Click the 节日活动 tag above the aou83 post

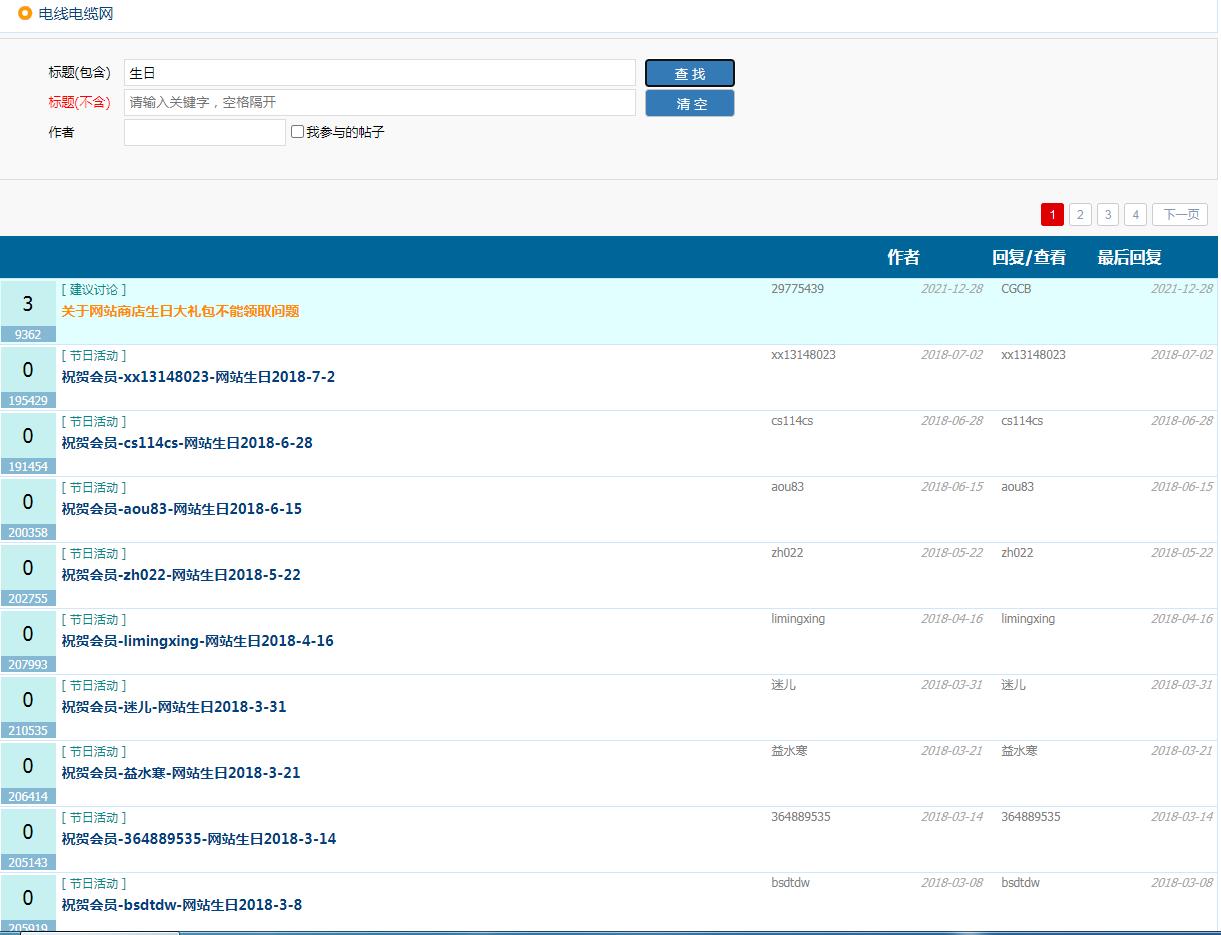coord(94,488)
